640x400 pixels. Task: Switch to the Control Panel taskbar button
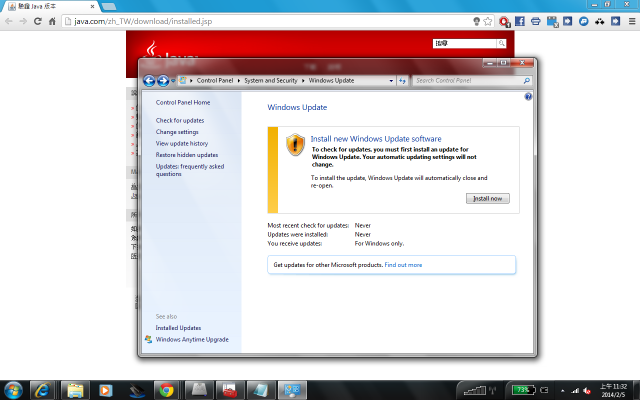pyautogui.click(x=292, y=390)
